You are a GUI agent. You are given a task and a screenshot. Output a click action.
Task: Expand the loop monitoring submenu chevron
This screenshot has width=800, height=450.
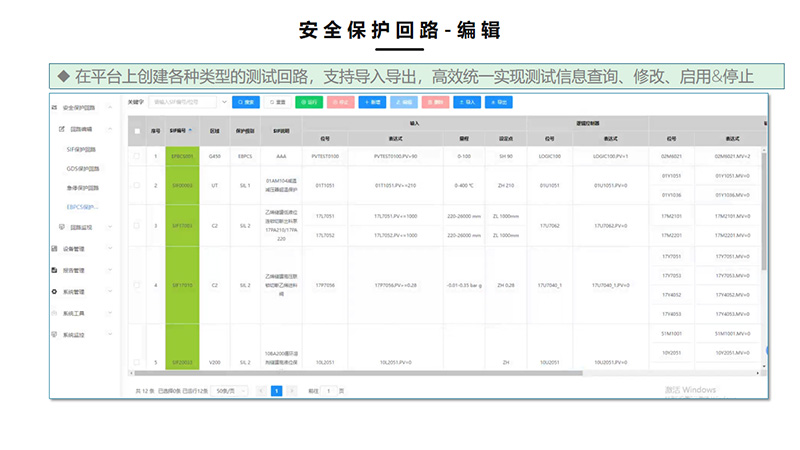click(110, 227)
